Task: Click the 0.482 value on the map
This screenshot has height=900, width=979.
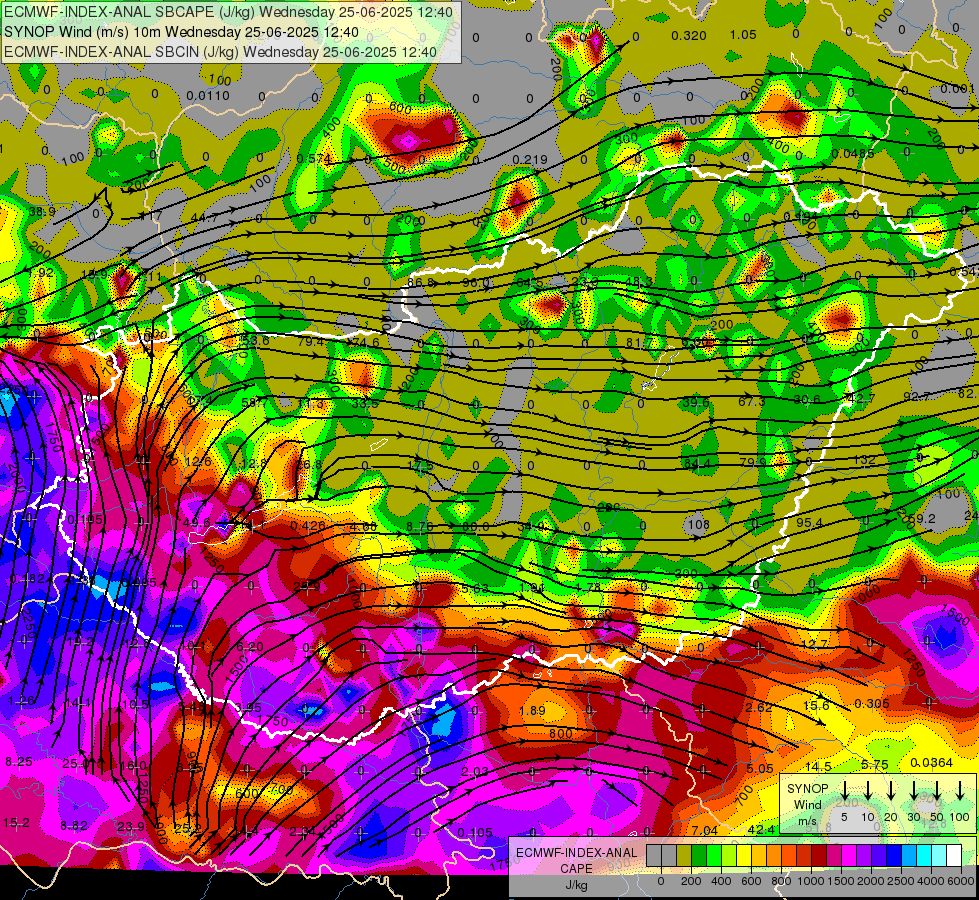Action: tap(27, 579)
